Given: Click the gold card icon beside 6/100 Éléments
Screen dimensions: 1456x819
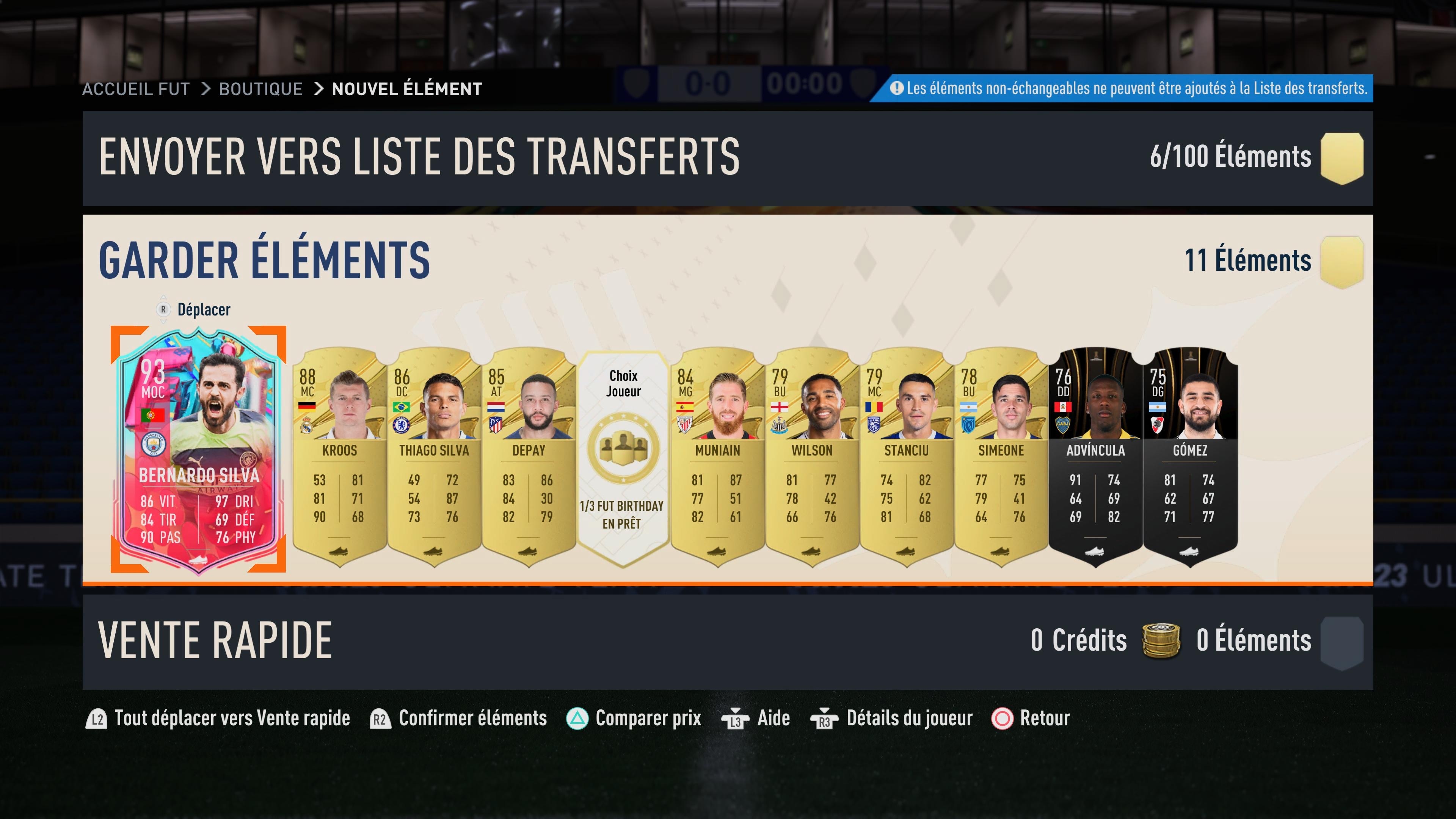Looking at the screenshot, I should (x=1342, y=158).
